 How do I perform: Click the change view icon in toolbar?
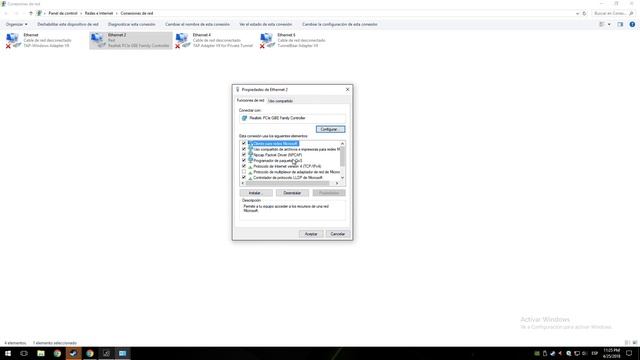(602, 24)
